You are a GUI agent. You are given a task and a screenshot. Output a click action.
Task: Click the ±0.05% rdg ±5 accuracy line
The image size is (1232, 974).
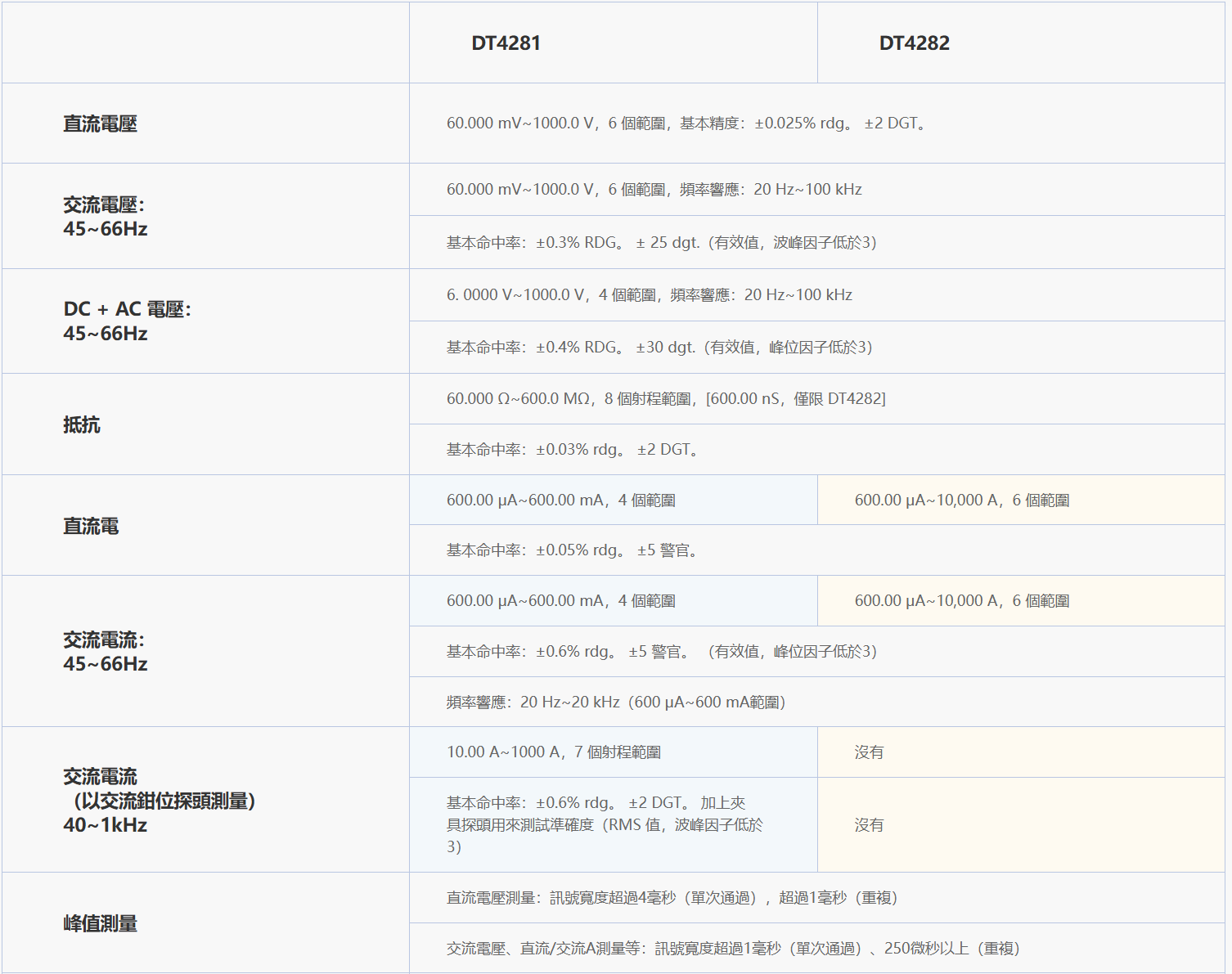click(572, 550)
